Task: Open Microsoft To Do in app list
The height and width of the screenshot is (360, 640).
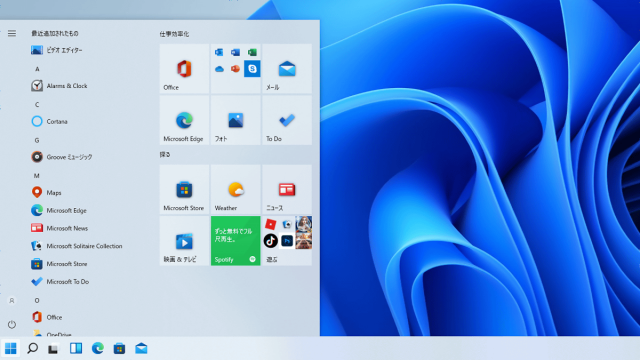Action: pyautogui.click(x=60, y=282)
